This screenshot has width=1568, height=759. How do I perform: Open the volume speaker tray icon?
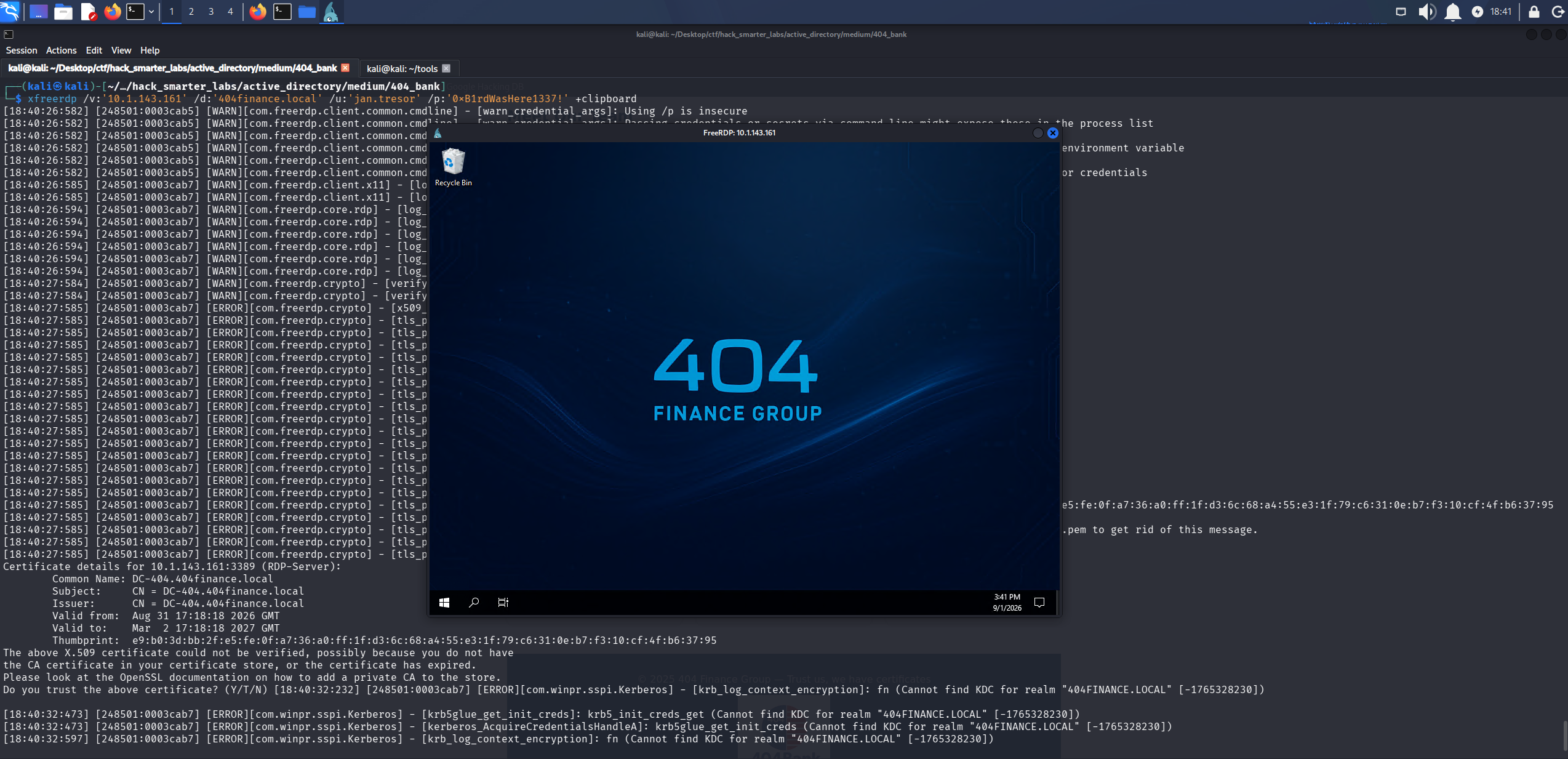click(x=1427, y=12)
